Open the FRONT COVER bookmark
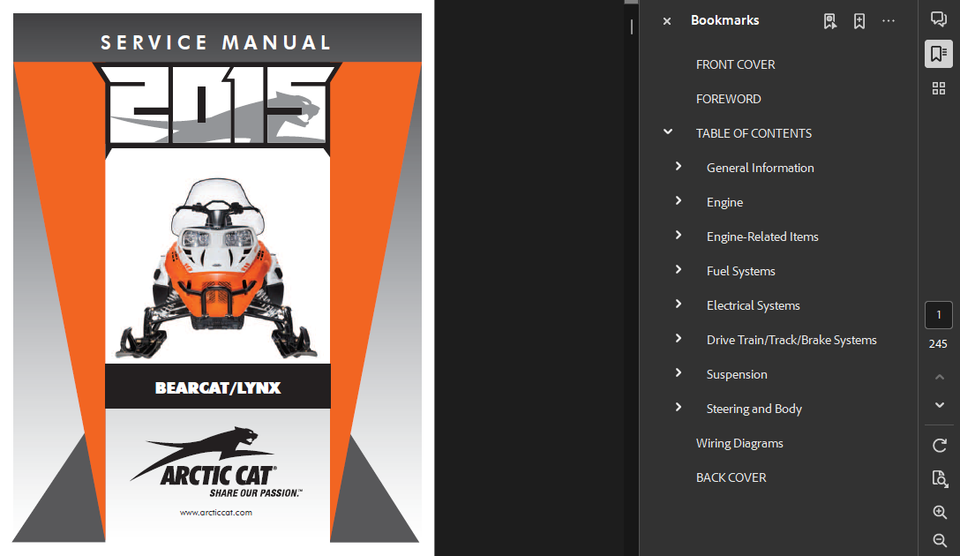 click(735, 64)
